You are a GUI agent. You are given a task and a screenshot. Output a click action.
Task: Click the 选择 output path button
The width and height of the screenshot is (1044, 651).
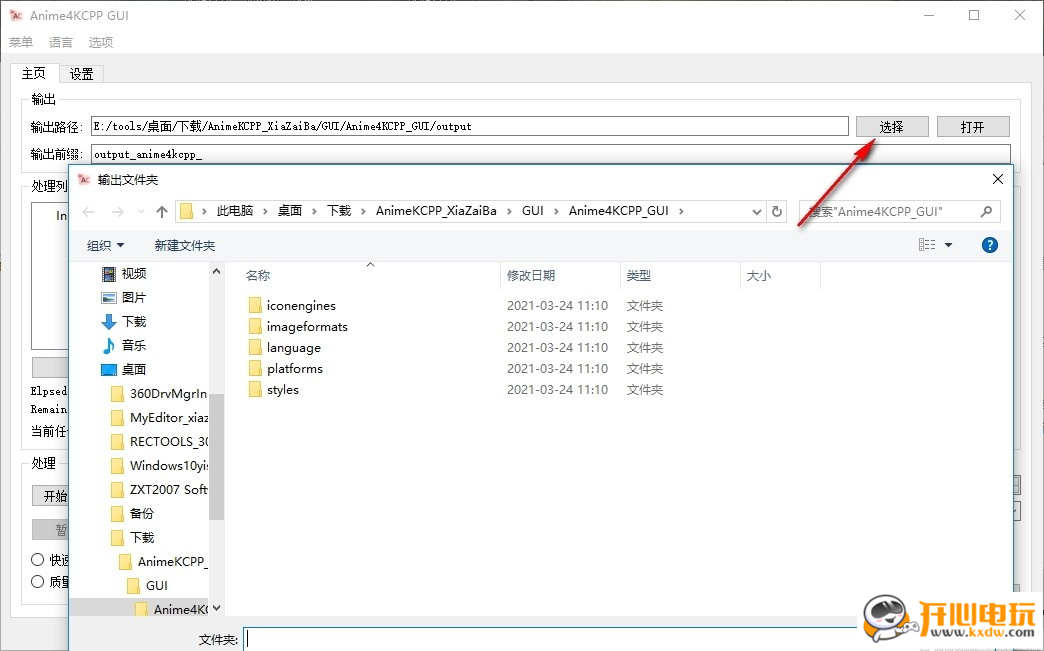point(892,126)
